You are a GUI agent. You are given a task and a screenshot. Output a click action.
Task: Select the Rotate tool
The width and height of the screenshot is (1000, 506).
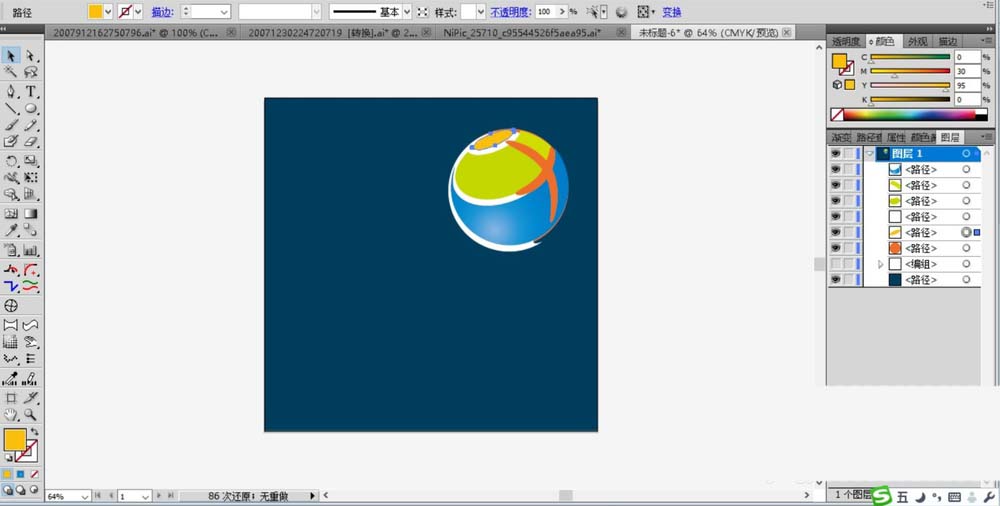point(11,161)
